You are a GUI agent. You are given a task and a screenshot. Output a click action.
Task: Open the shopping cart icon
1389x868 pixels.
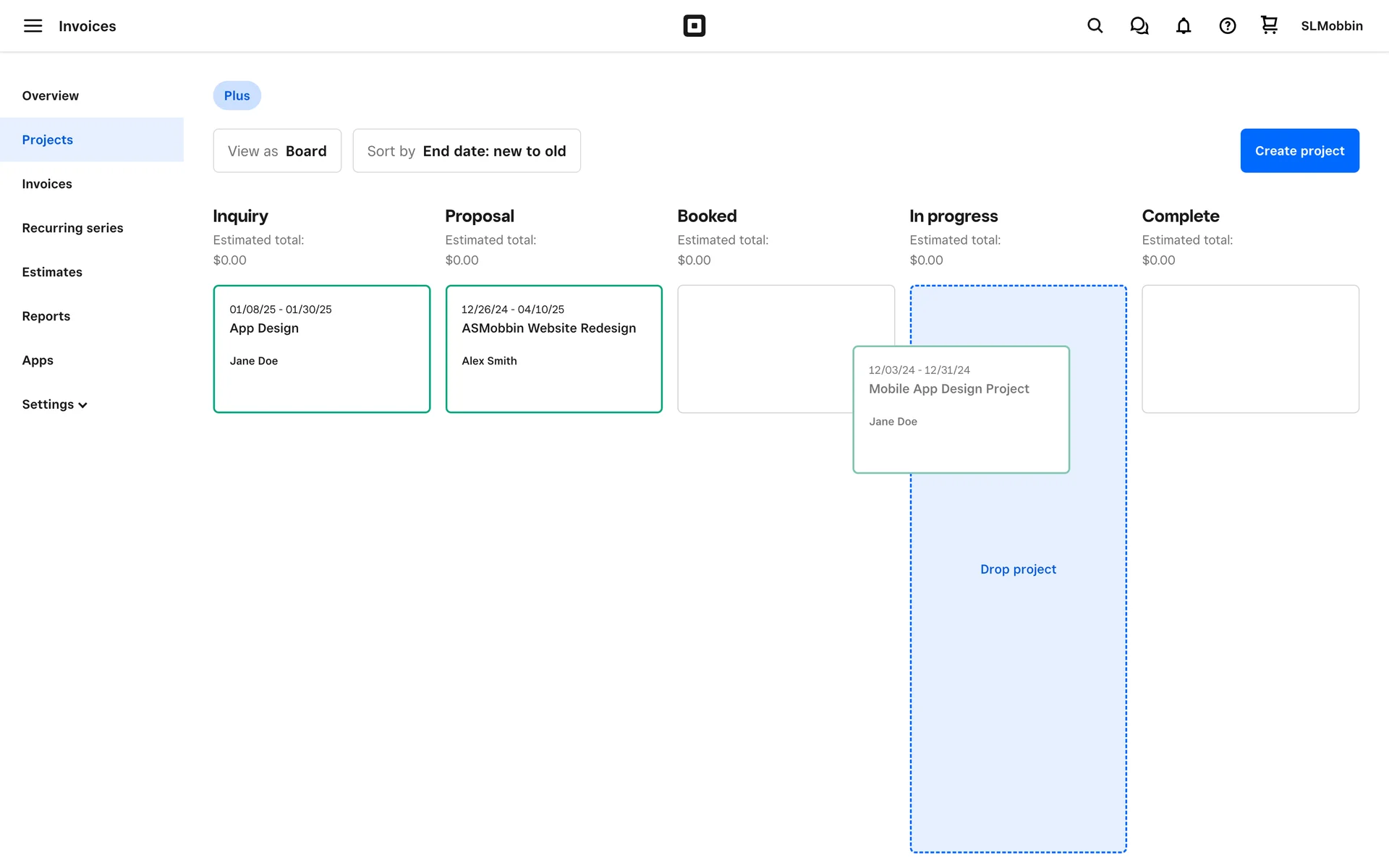click(x=1269, y=25)
